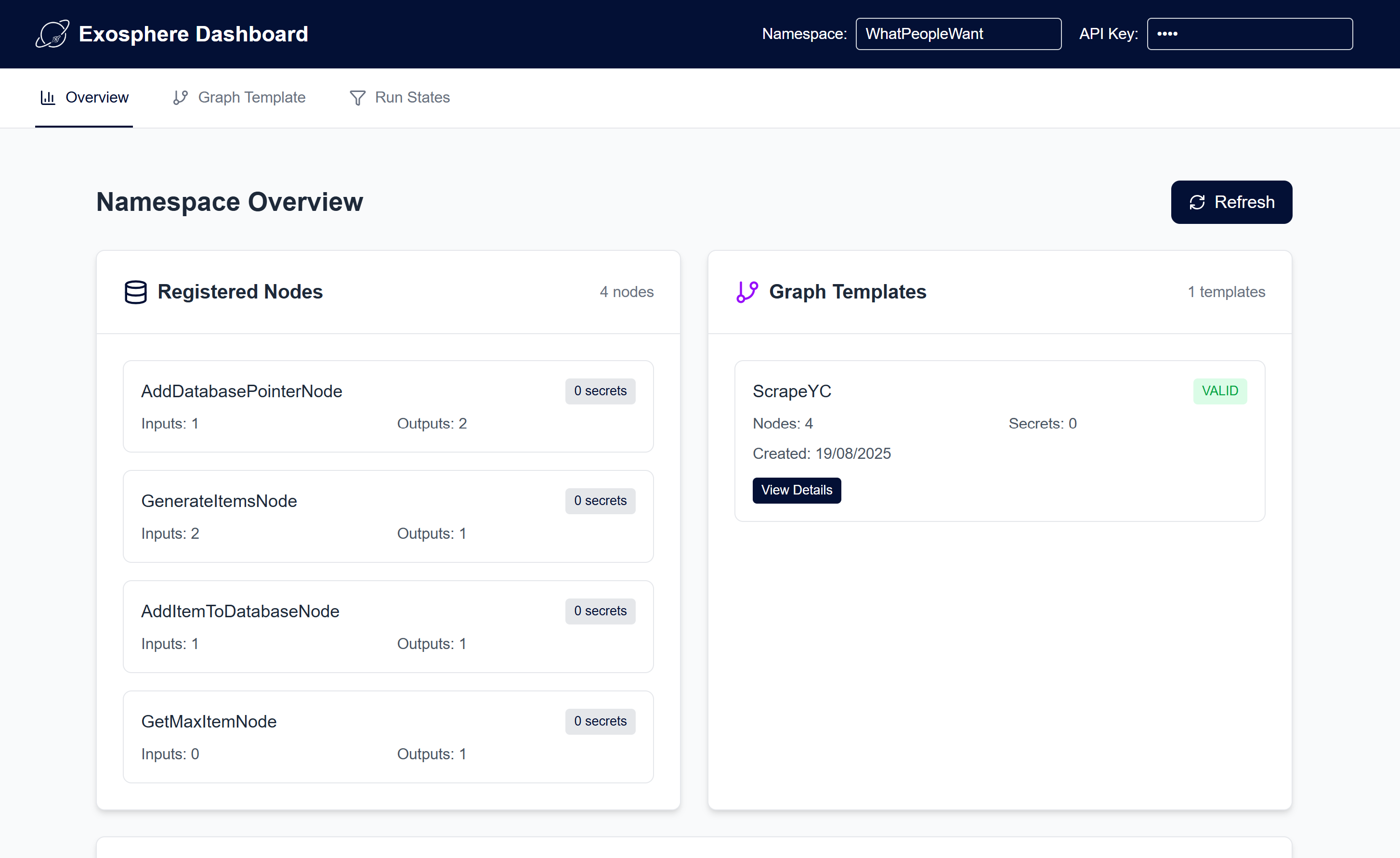Click the refresh arrows icon inside Refresh button

coord(1197,202)
